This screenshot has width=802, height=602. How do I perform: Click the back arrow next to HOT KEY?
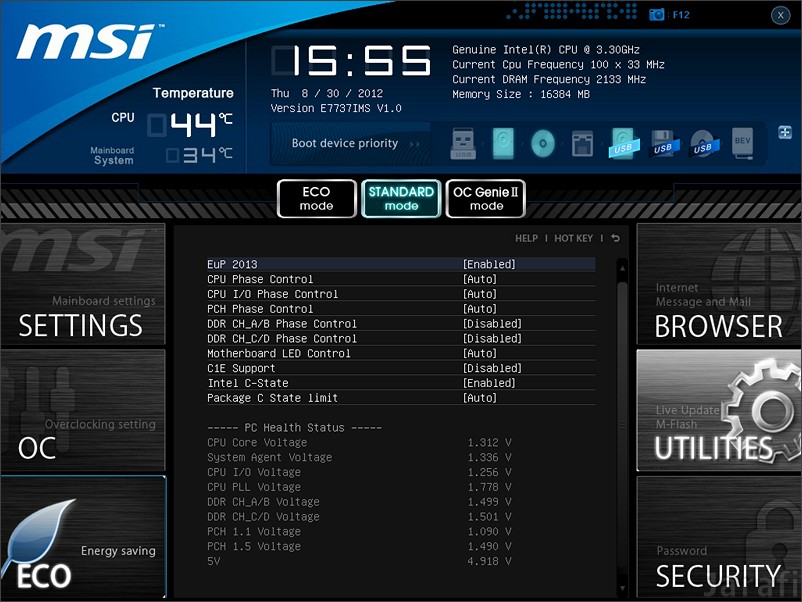point(615,238)
